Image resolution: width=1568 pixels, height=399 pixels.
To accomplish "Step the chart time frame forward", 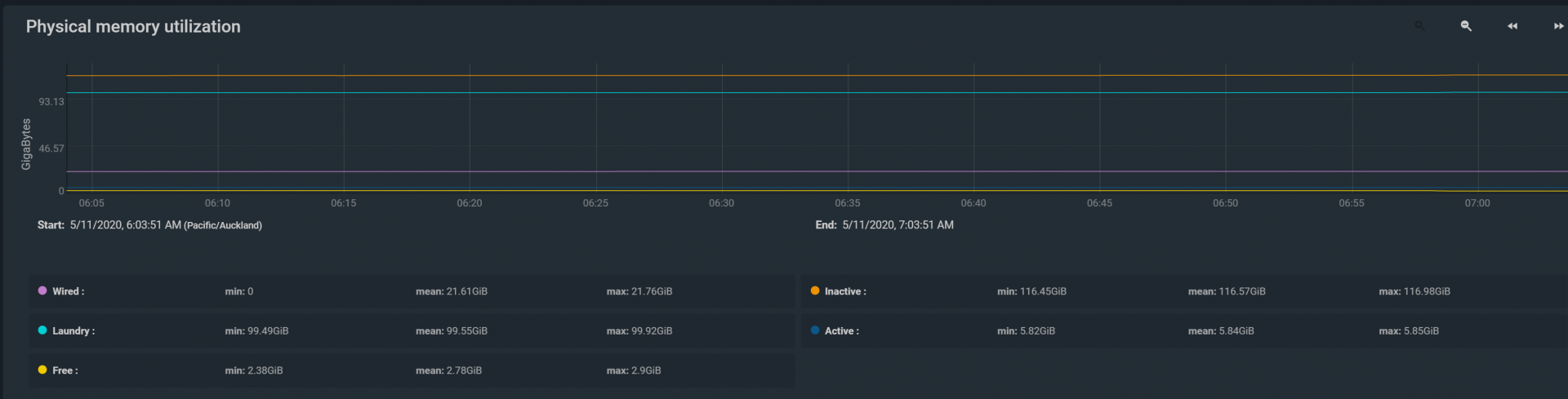I will 1558,26.
